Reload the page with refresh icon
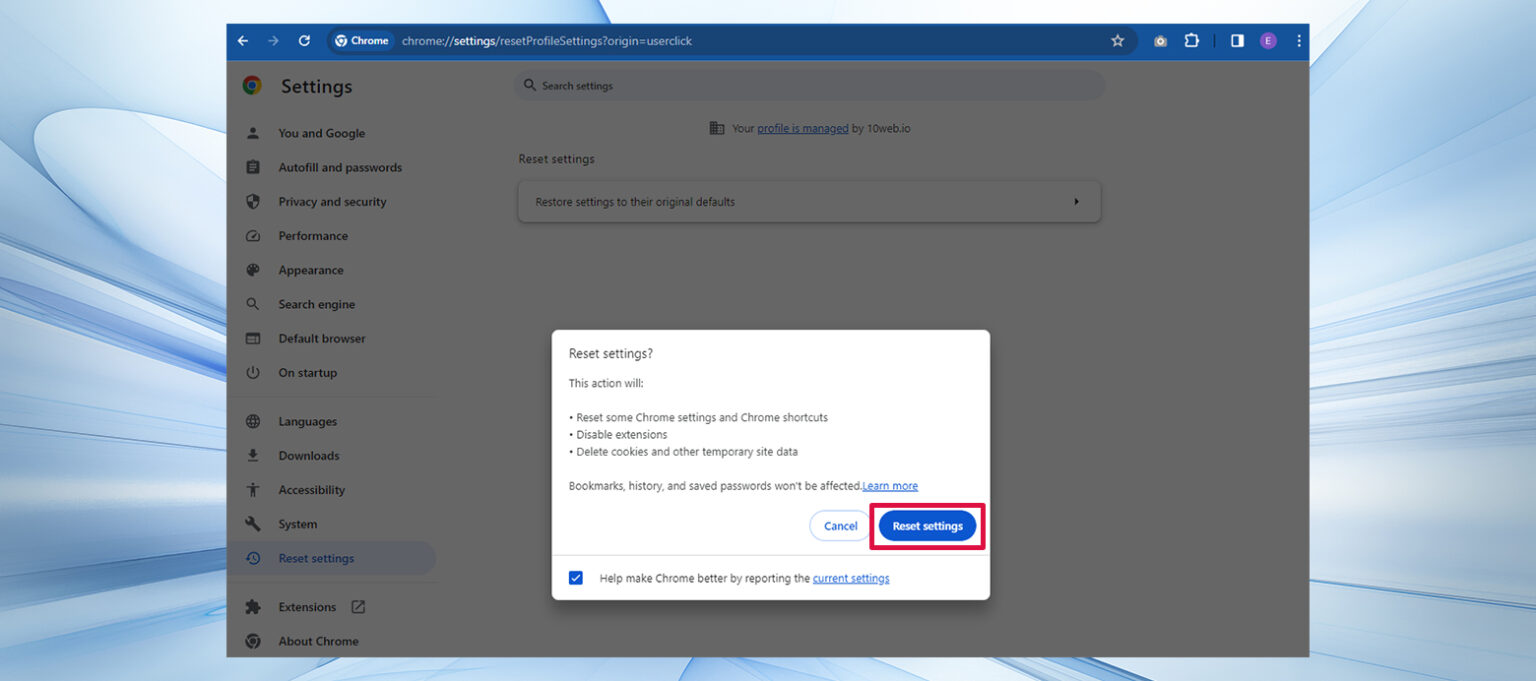Screen dimensions: 1536x681 click(x=304, y=41)
